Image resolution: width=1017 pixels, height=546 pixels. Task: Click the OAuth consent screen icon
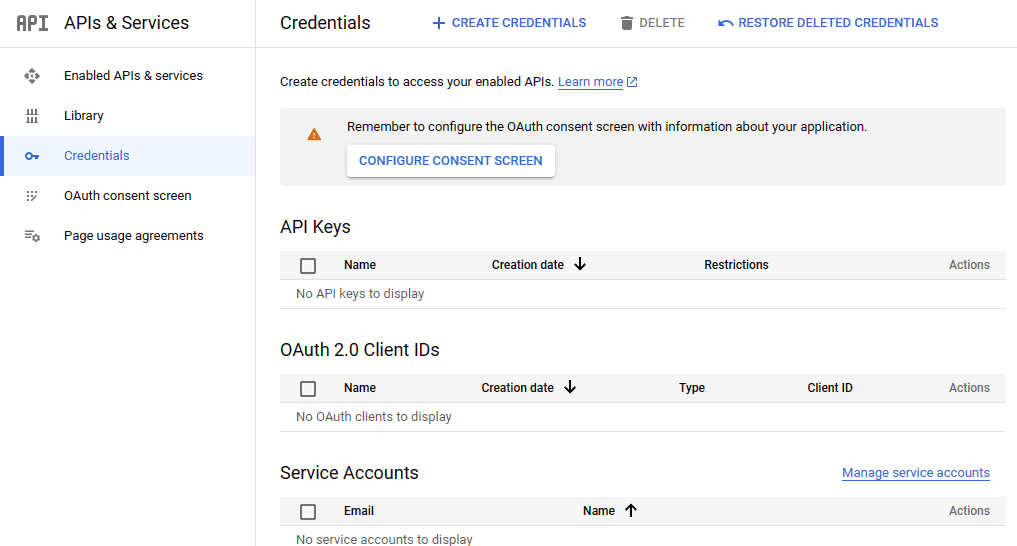point(32,196)
